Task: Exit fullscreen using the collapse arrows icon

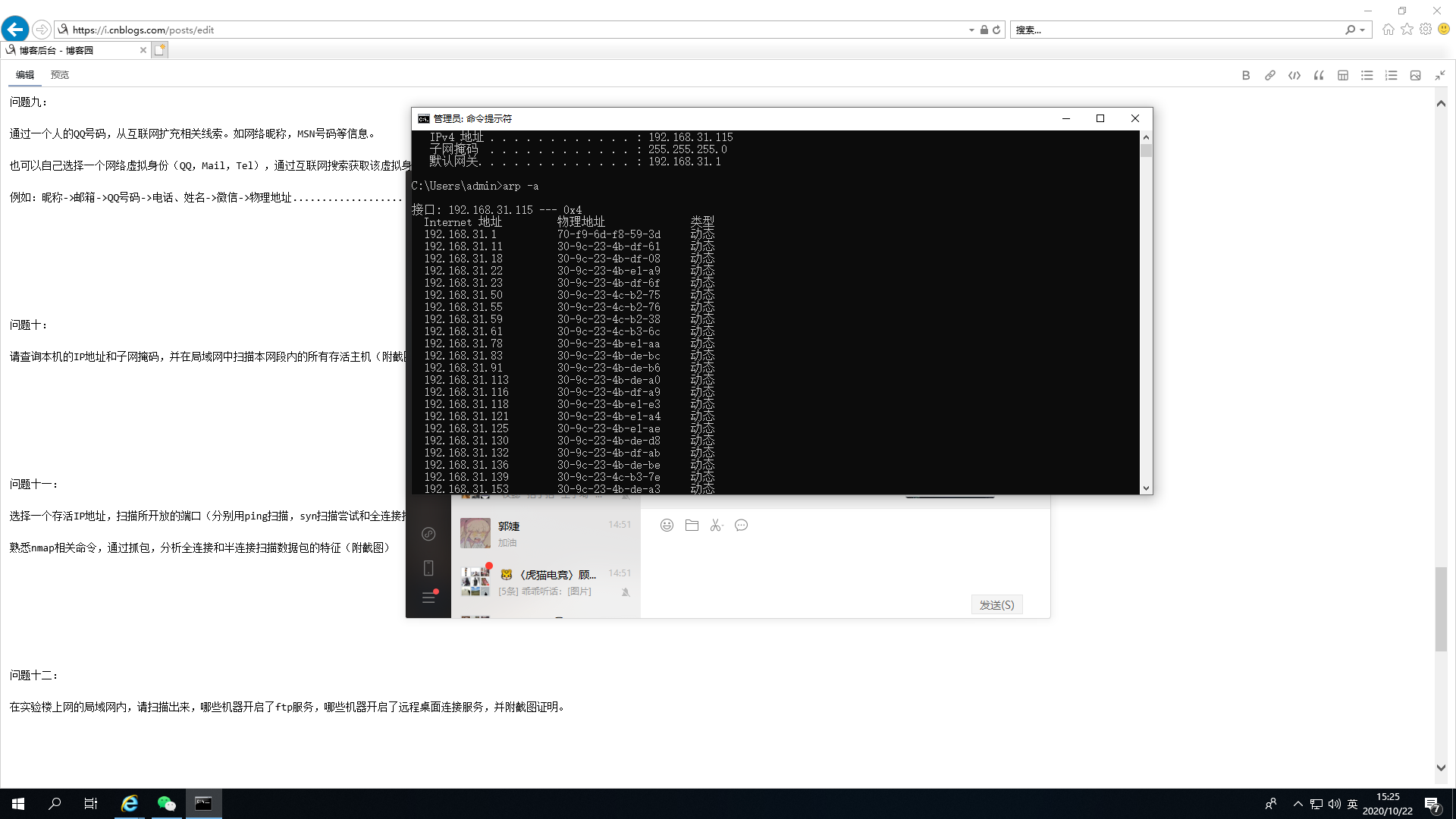Action: [x=1440, y=75]
